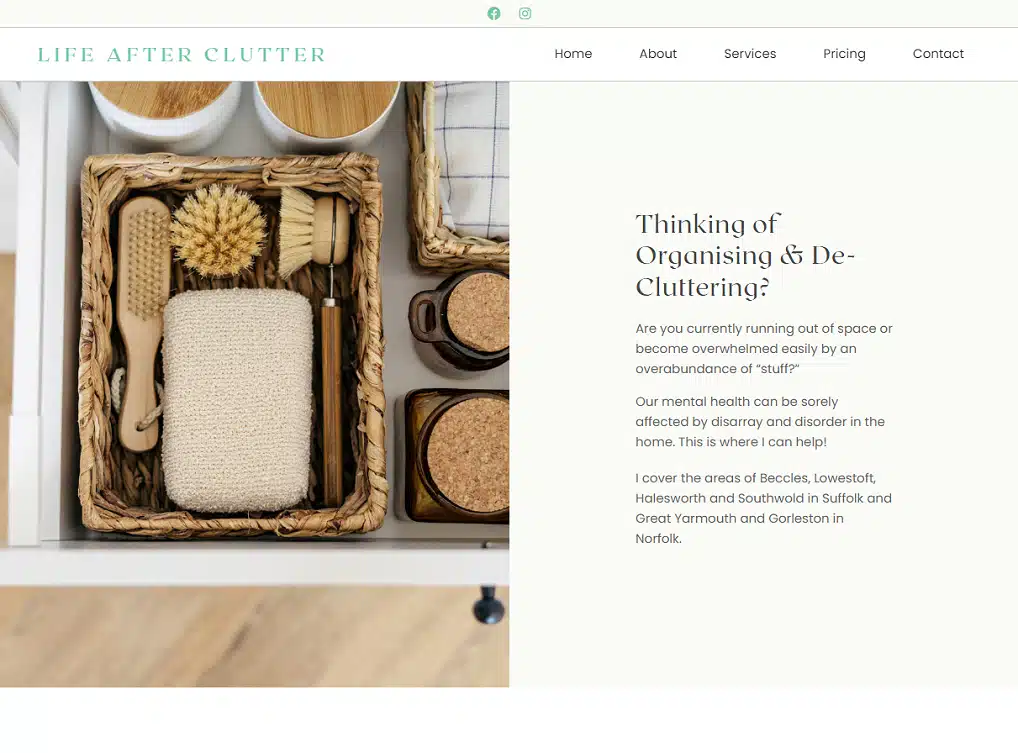The width and height of the screenshot is (1018, 753).
Task: Click the text listing Beccles and Lowestoft areas
Action: (764, 508)
